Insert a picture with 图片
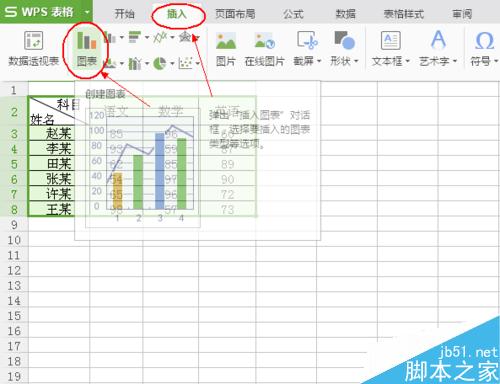The image size is (500, 384). [x=226, y=49]
